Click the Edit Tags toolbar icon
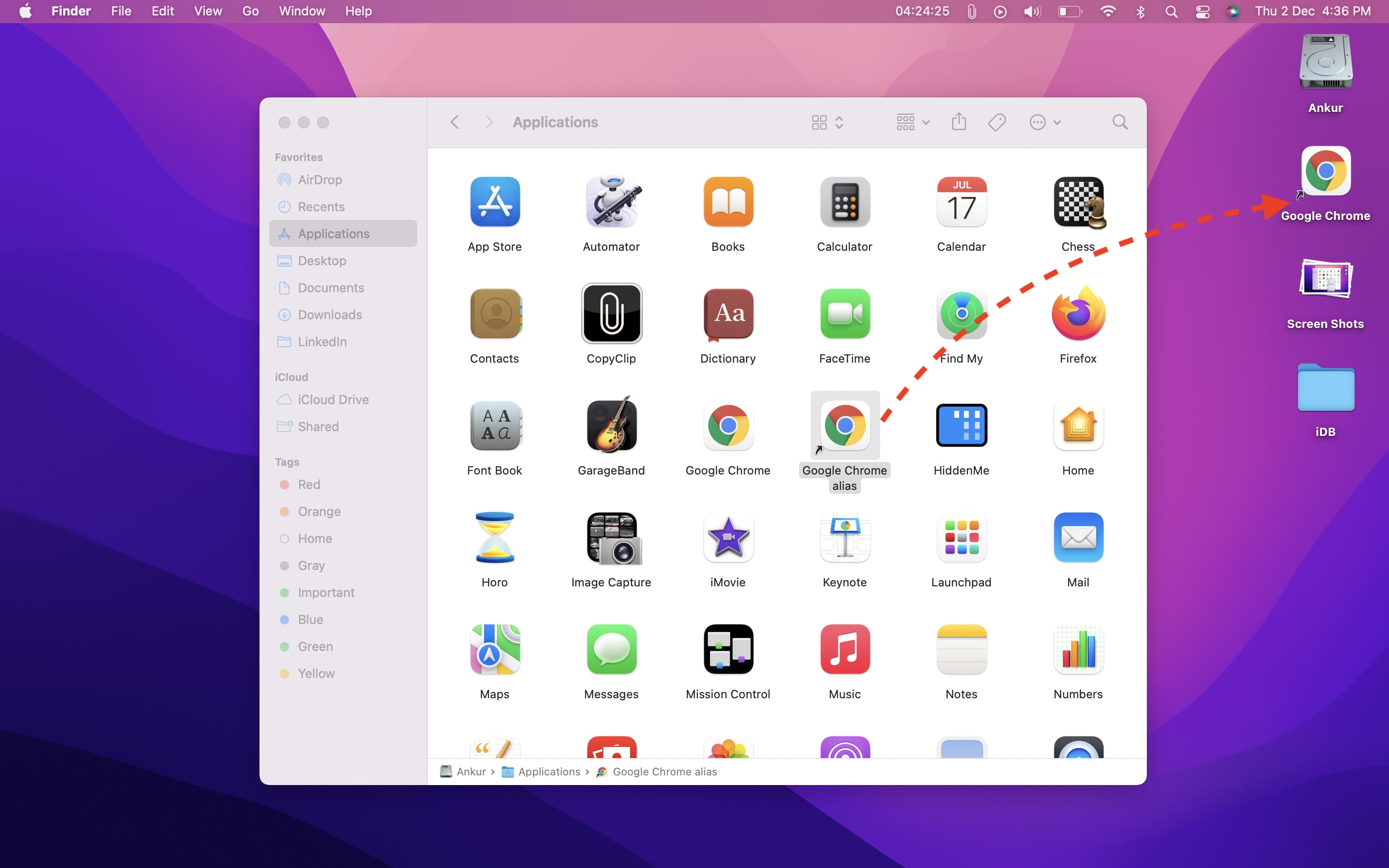Screen dimensions: 1389x868 click(997, 122)
